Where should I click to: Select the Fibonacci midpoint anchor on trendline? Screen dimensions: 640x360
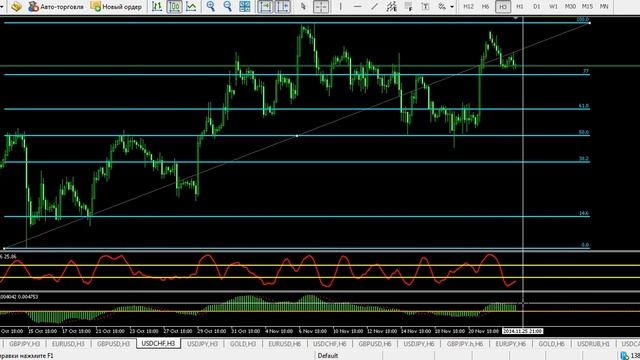(x=297, y=136)
